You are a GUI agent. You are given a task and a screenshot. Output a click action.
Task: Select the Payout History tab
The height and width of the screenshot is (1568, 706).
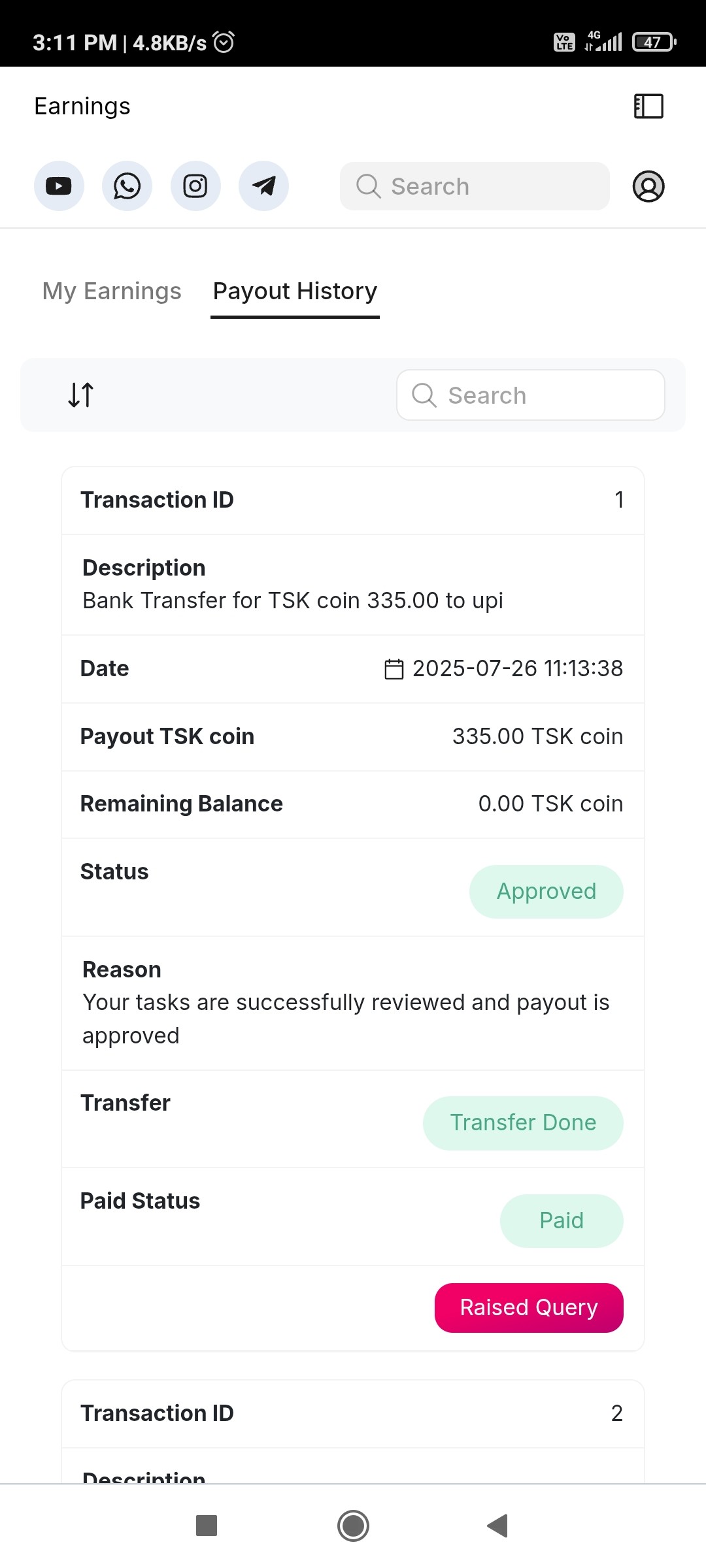[x=295, y=291]
